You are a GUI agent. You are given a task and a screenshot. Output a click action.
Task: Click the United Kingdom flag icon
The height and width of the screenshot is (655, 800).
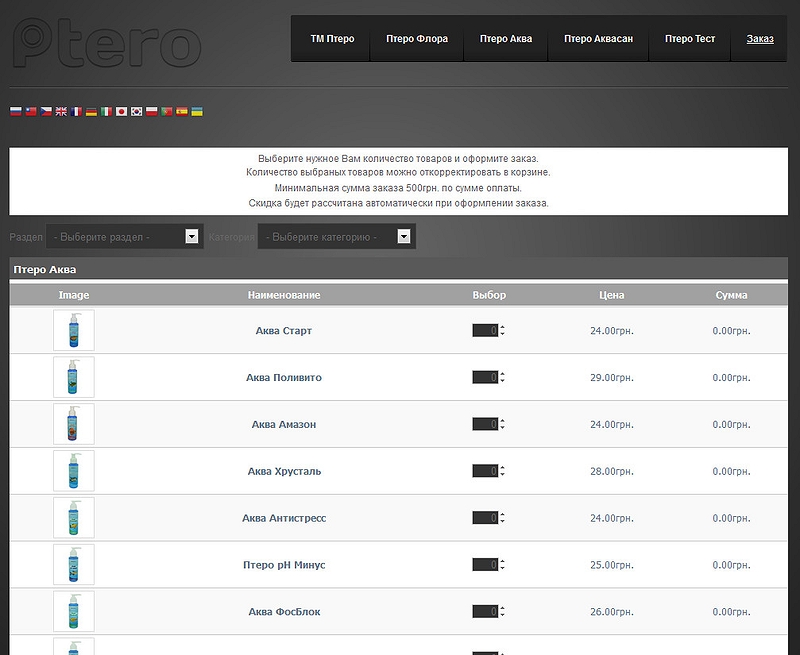pos(61,112)
